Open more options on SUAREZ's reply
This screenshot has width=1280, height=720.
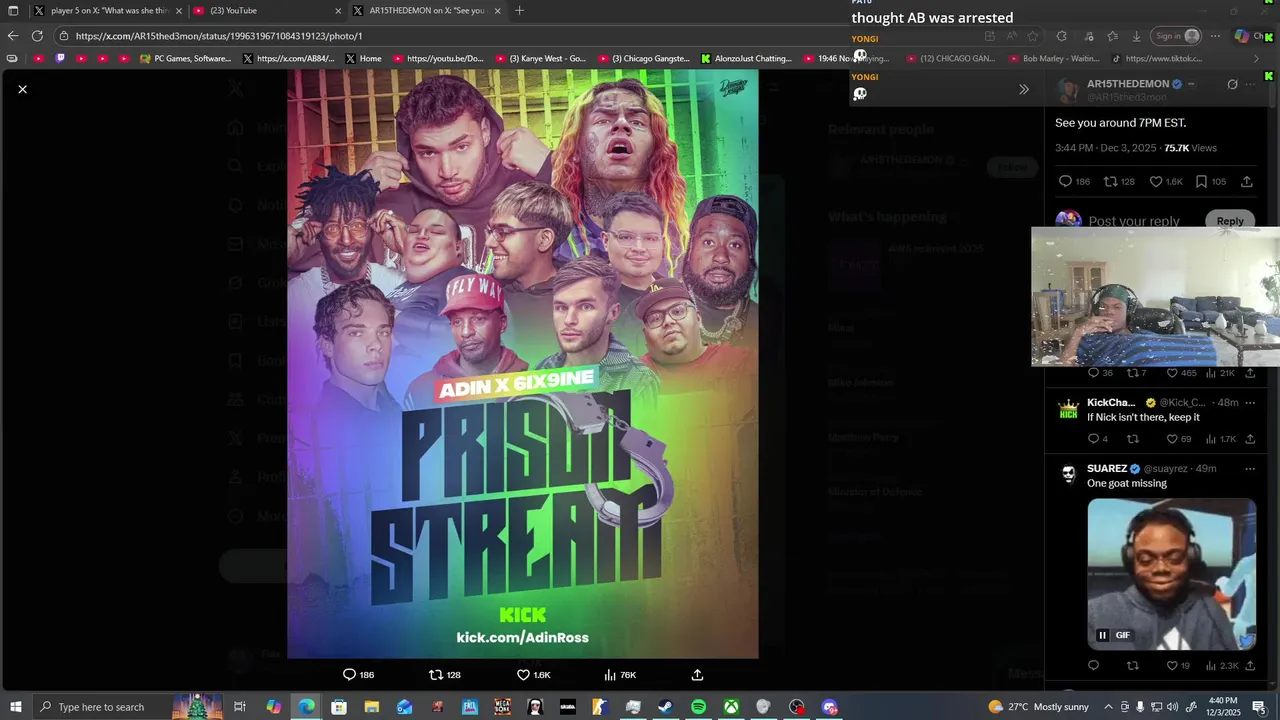1250,468
